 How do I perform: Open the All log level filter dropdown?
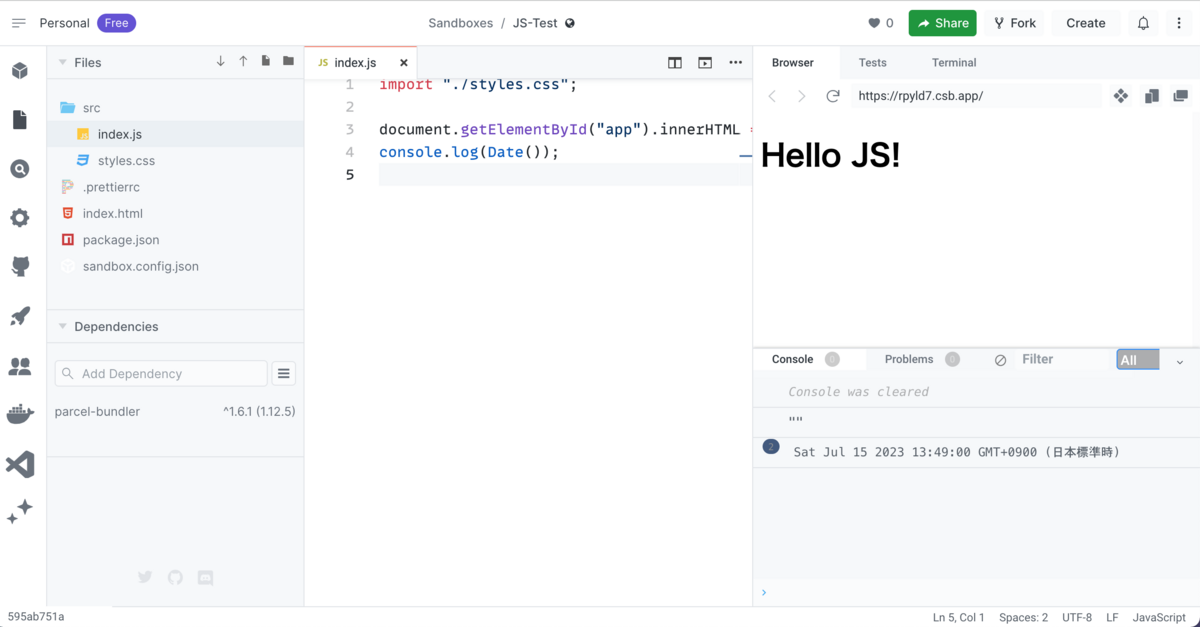click(1138, 359)
